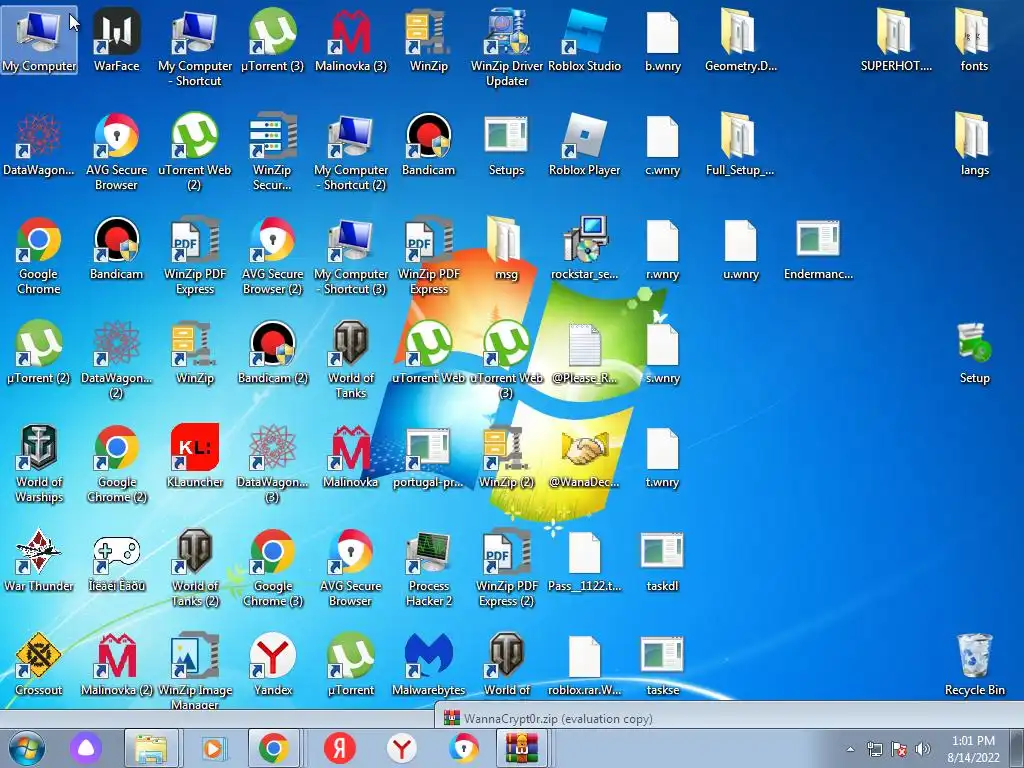Click the Recycle Bin
The image size is (1024, 768).
point(974,664)
